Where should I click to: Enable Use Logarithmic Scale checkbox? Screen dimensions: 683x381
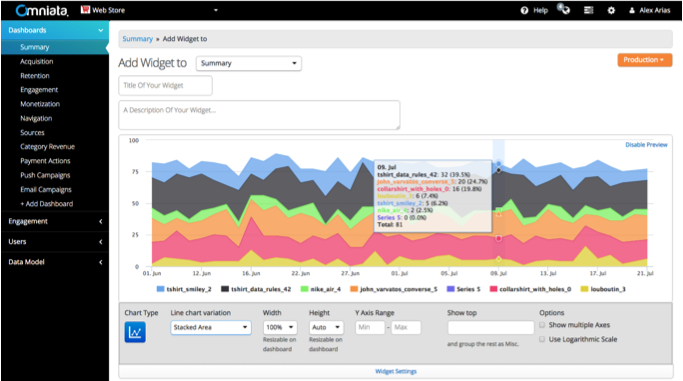542,339
